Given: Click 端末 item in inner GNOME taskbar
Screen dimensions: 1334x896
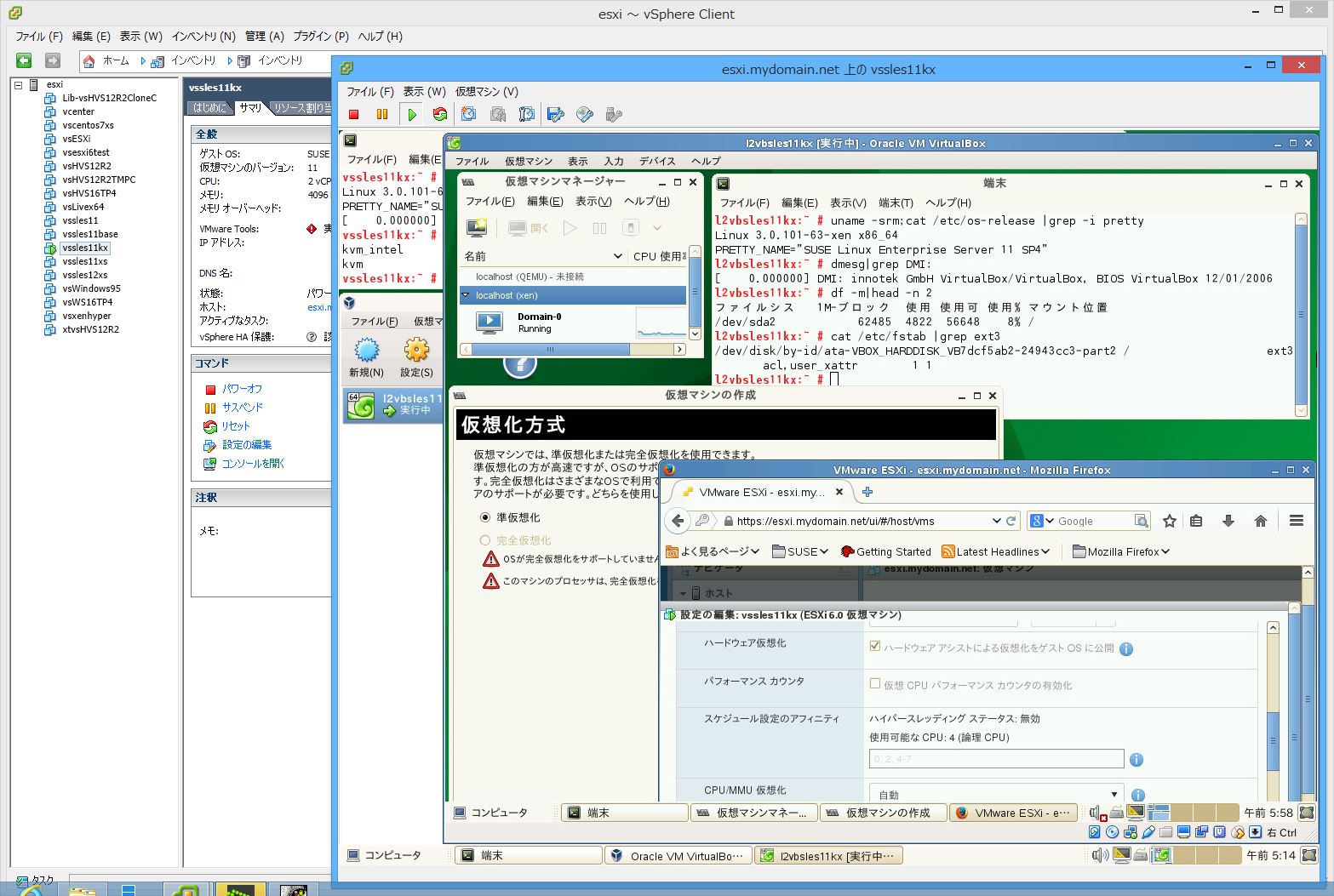Looking at the screenshot, I should pos(624,813).
